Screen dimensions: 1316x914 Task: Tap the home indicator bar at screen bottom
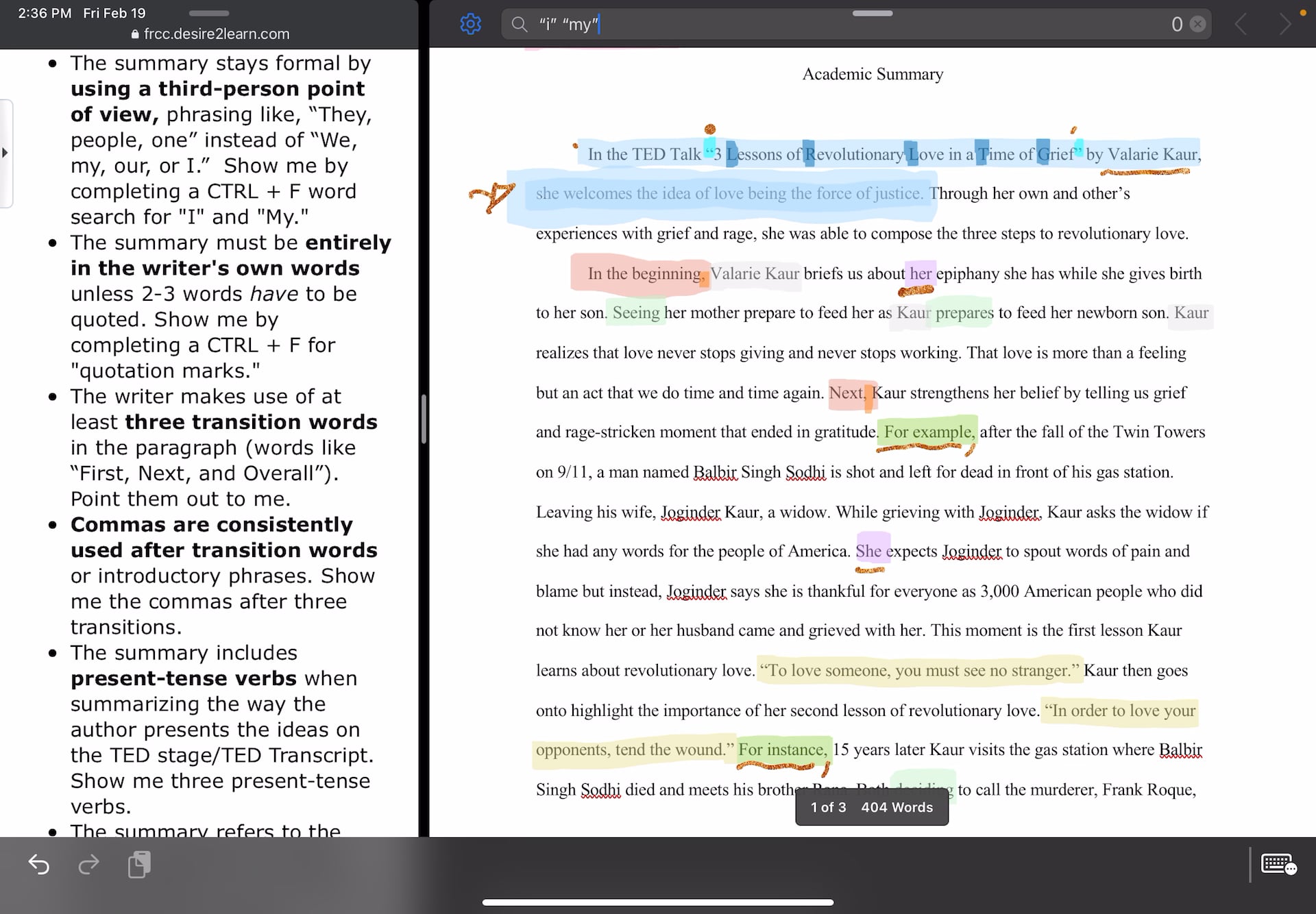pyautogui.click(x=657, y=902)
